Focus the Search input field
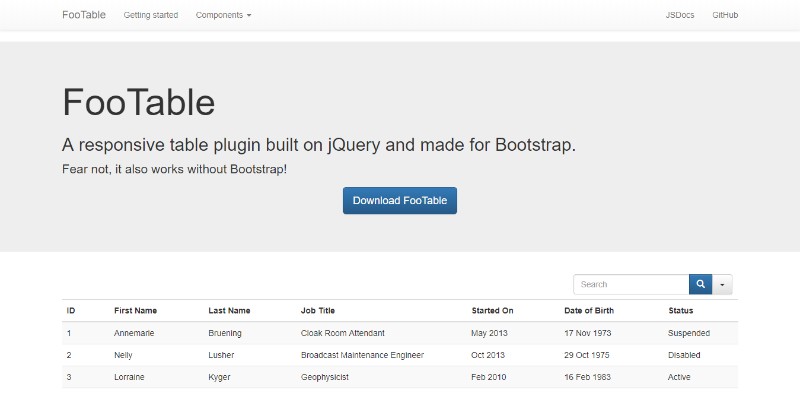 point(631,284)
